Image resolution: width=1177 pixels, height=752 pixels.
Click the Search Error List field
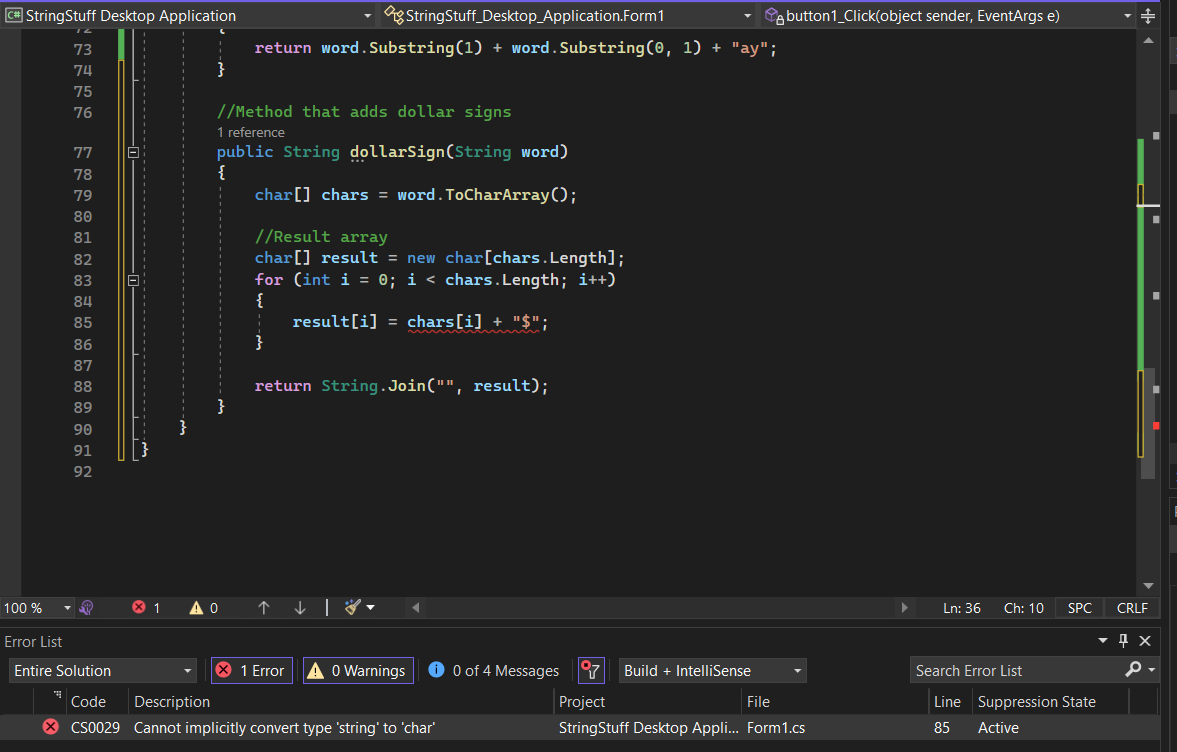point(1015,670)
